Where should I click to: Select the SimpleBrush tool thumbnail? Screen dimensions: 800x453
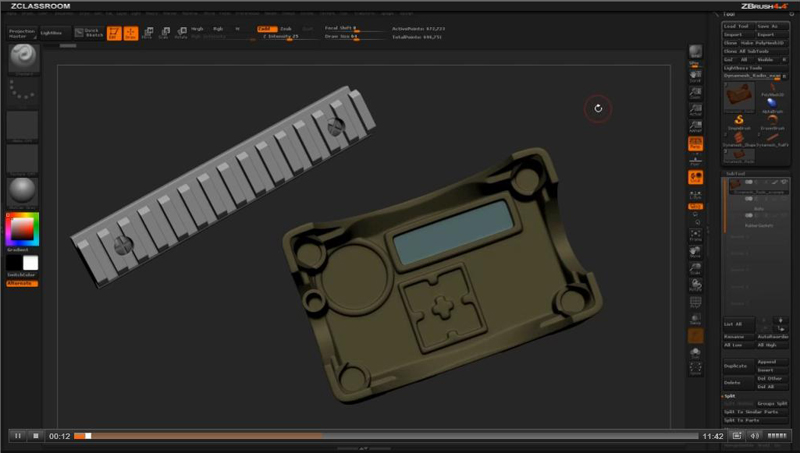(x=738, y=121)
